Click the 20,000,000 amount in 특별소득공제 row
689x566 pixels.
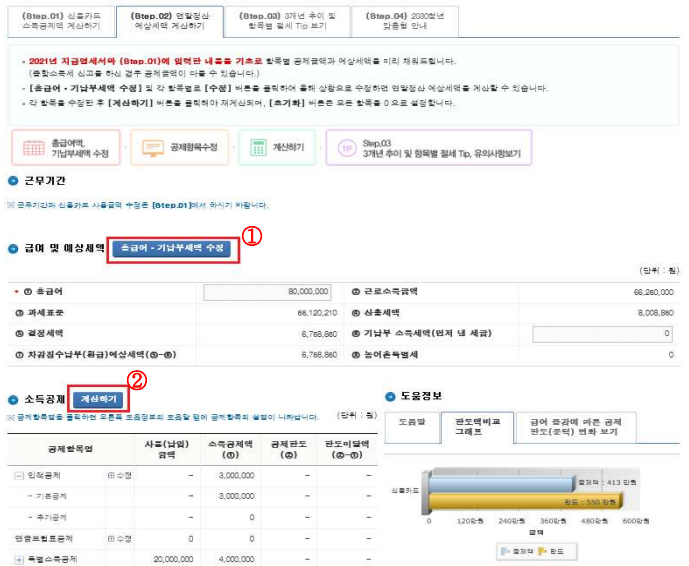click(x=173, y=559)
